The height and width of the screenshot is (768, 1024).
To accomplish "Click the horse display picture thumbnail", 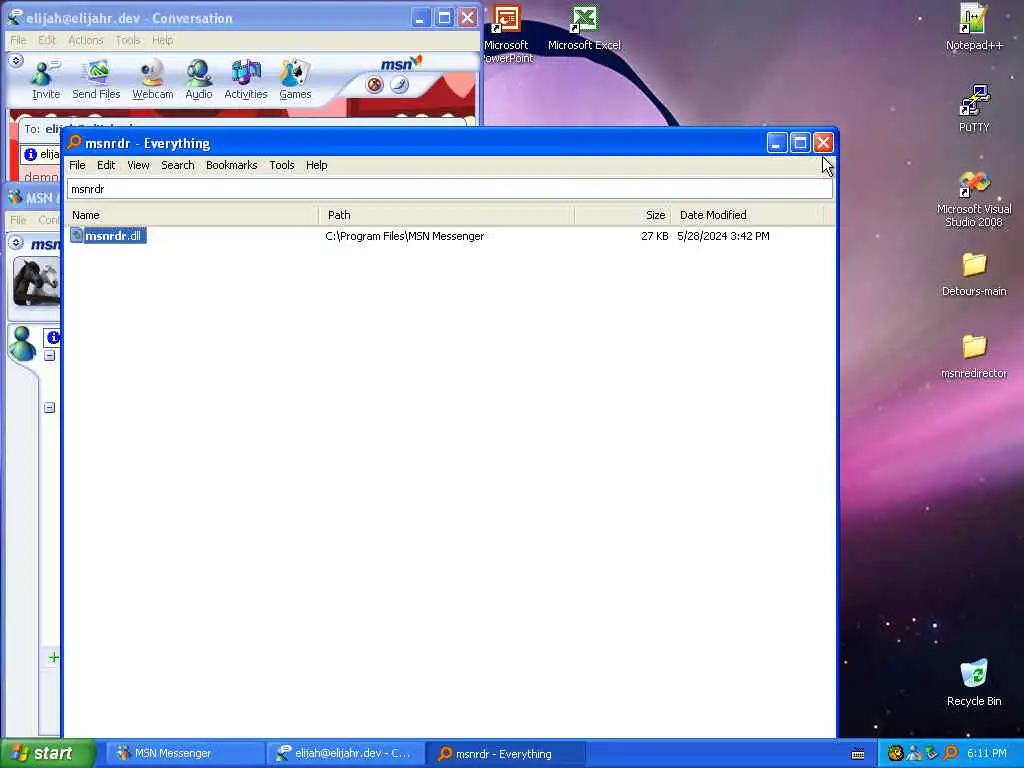I will click(37, 282).
